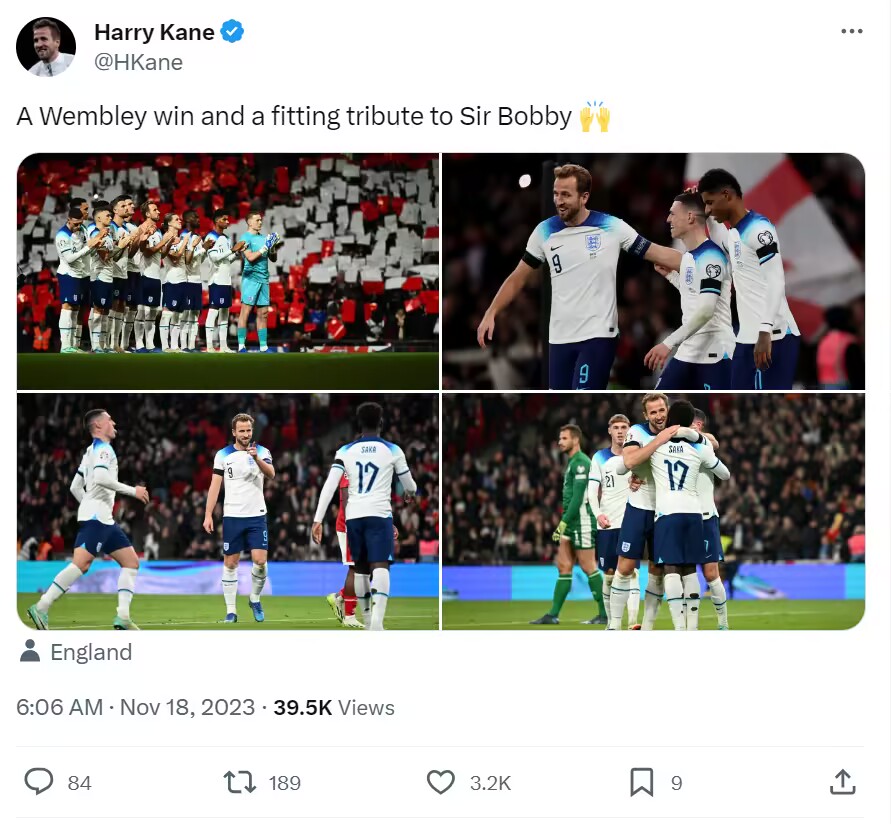The width and height of the screenshot is (891, 824).
Task: Like the tweet with heart icon
Action: (x=441, y=782)
